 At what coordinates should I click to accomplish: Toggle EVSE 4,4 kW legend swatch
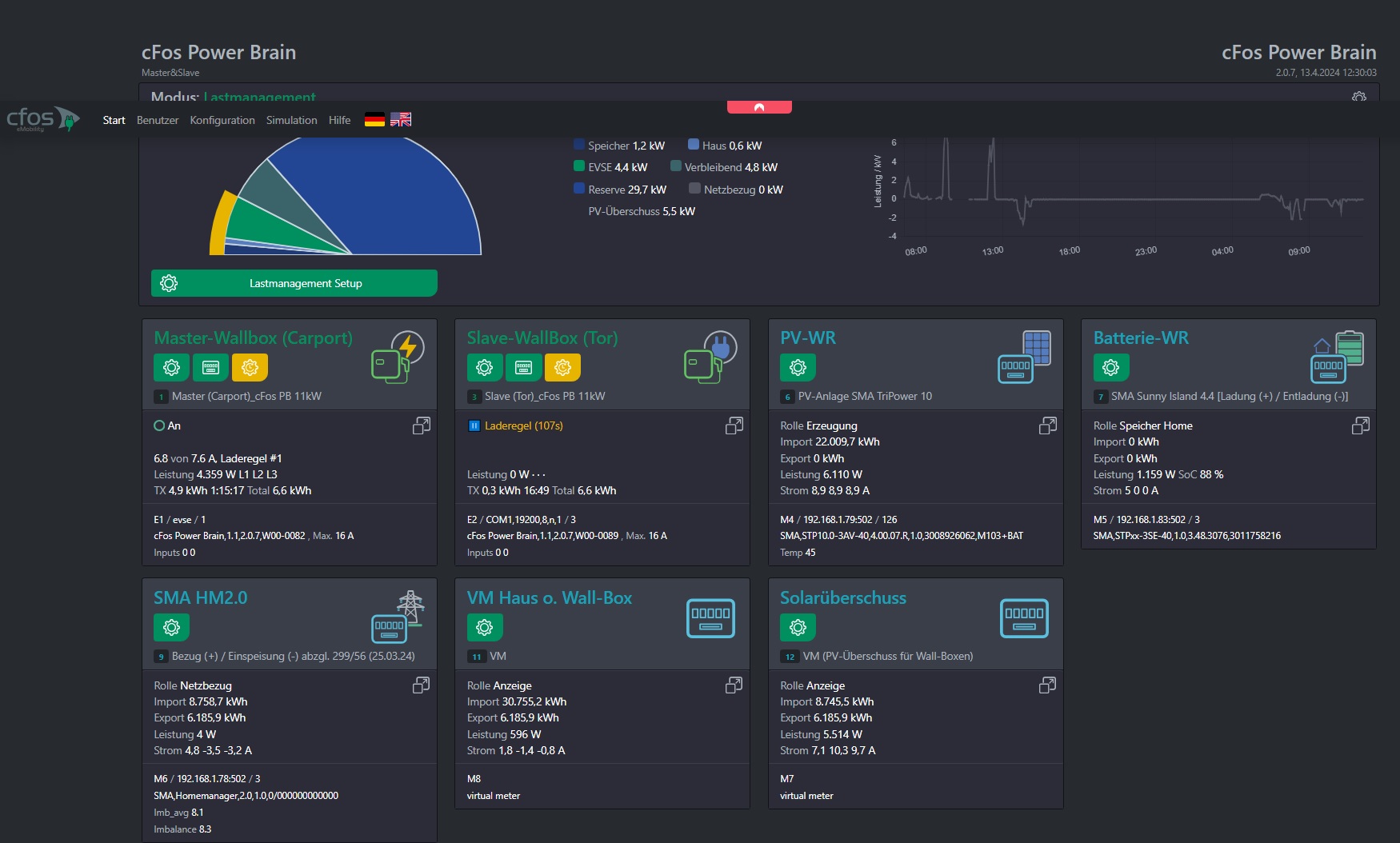579,166
